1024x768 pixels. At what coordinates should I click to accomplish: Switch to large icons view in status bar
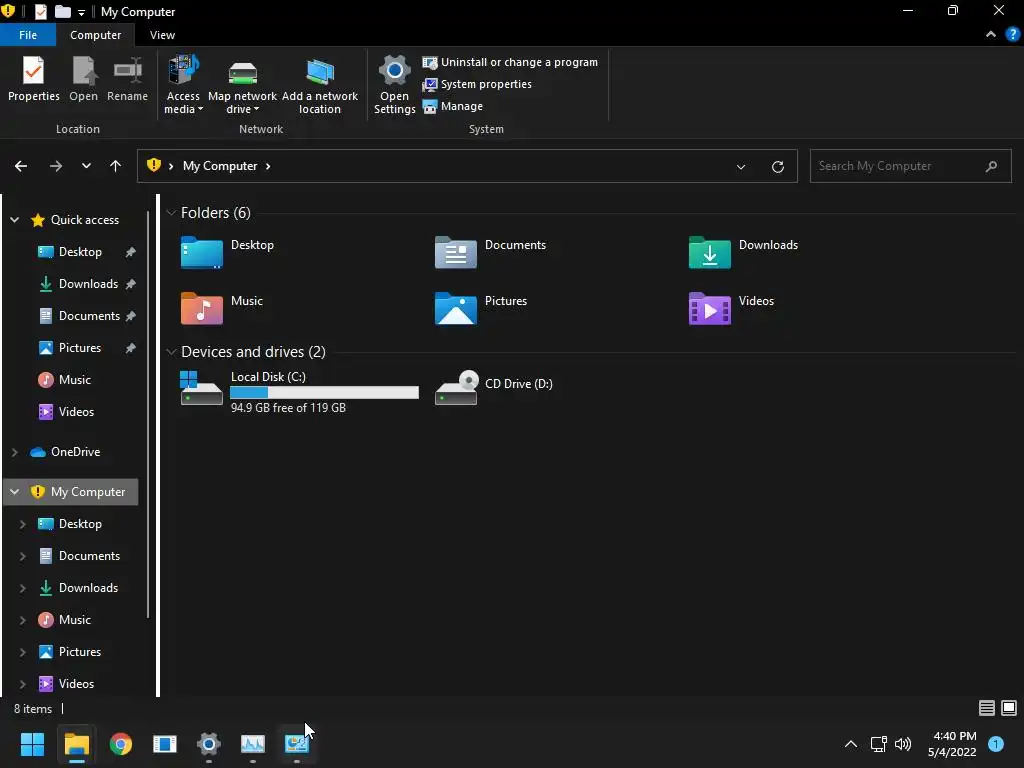(1009, 708)
